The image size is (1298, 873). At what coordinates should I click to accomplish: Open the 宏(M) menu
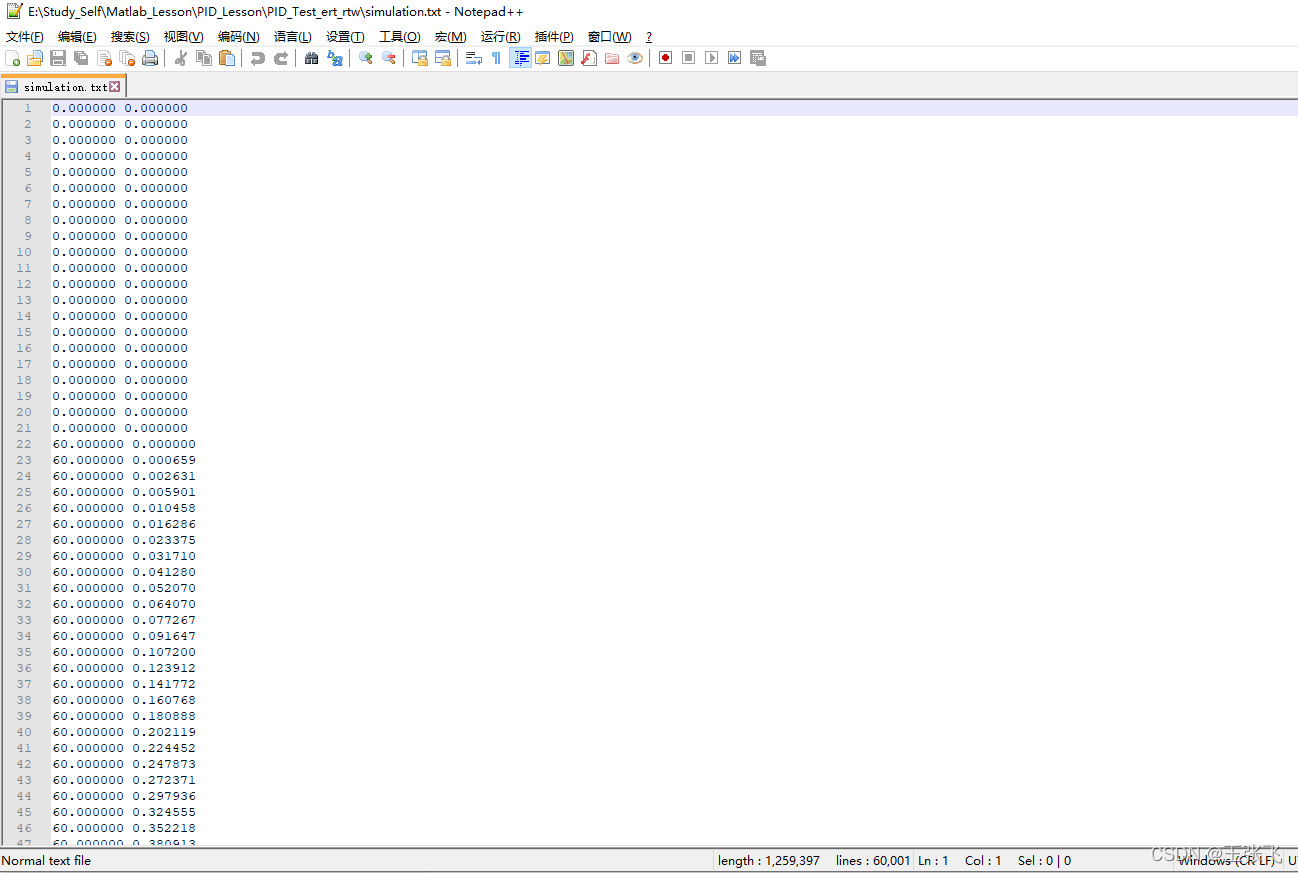point(450,37)
